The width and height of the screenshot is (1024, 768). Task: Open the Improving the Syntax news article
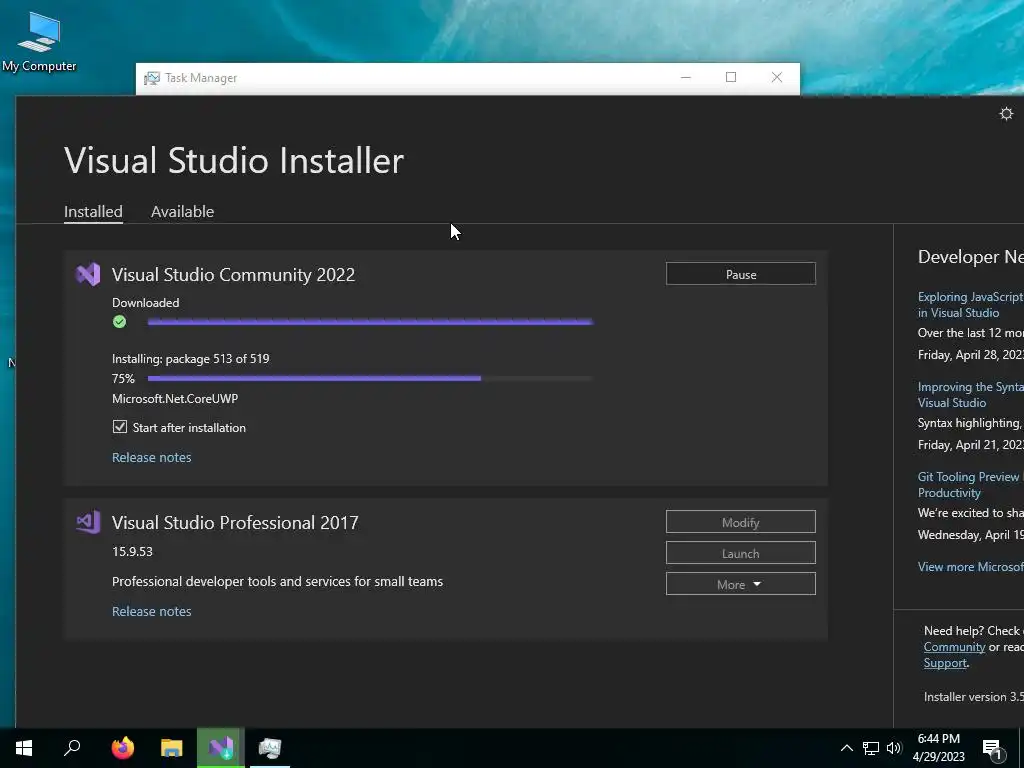tap(970, 394)
